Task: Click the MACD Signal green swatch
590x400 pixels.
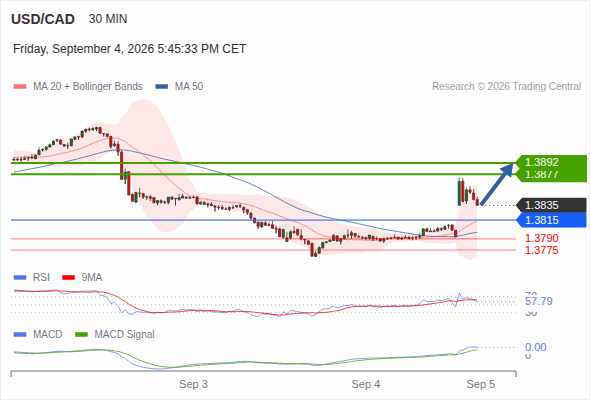Action: click(81, 335)
